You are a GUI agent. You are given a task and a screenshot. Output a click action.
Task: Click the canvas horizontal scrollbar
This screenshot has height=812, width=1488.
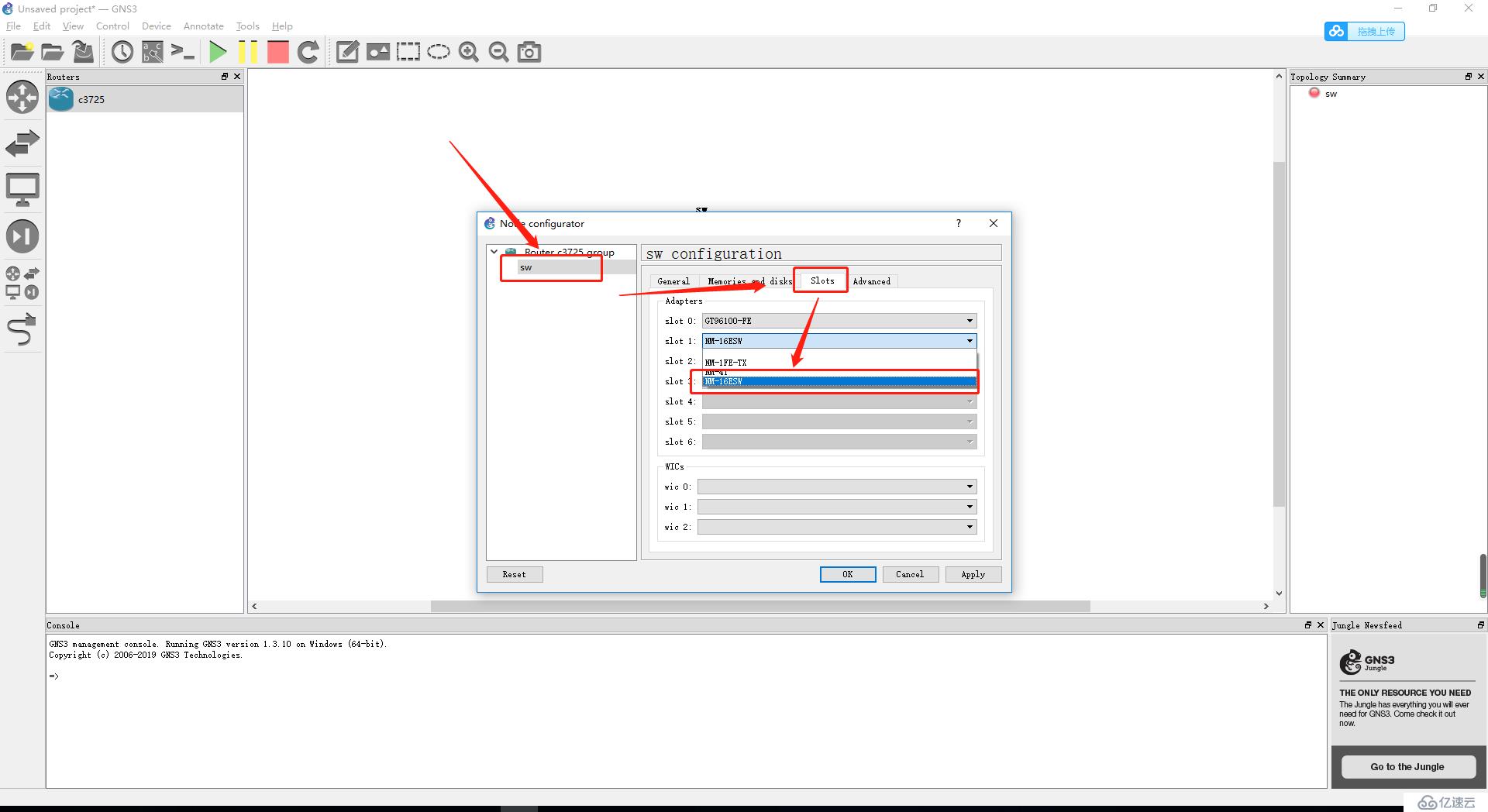760,606
